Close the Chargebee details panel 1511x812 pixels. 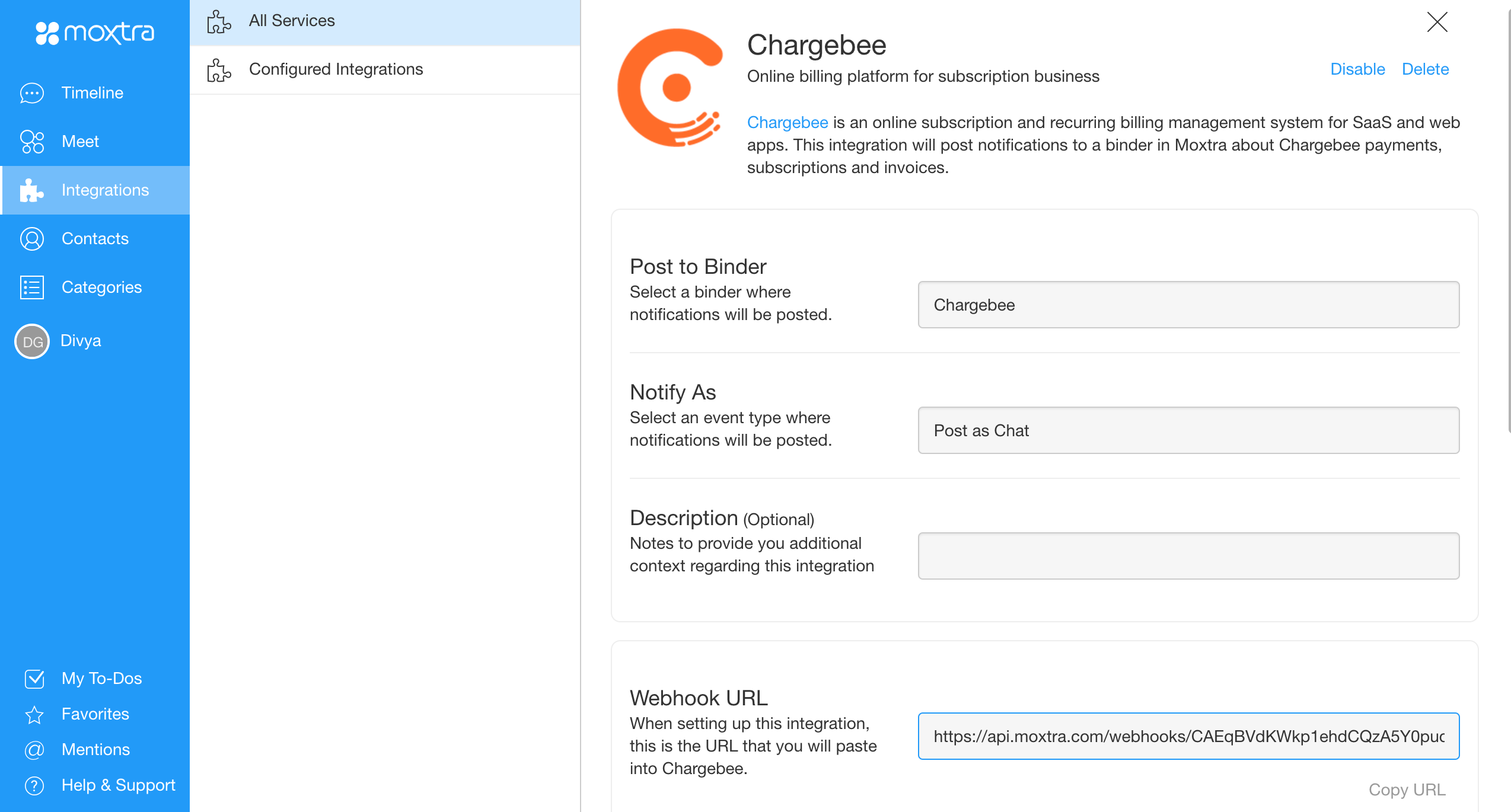(x=1437, y=22)
